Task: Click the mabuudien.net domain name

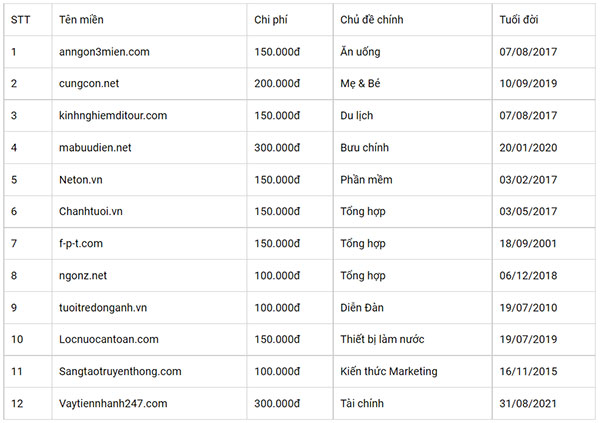Action: click(x=95, y=148)
